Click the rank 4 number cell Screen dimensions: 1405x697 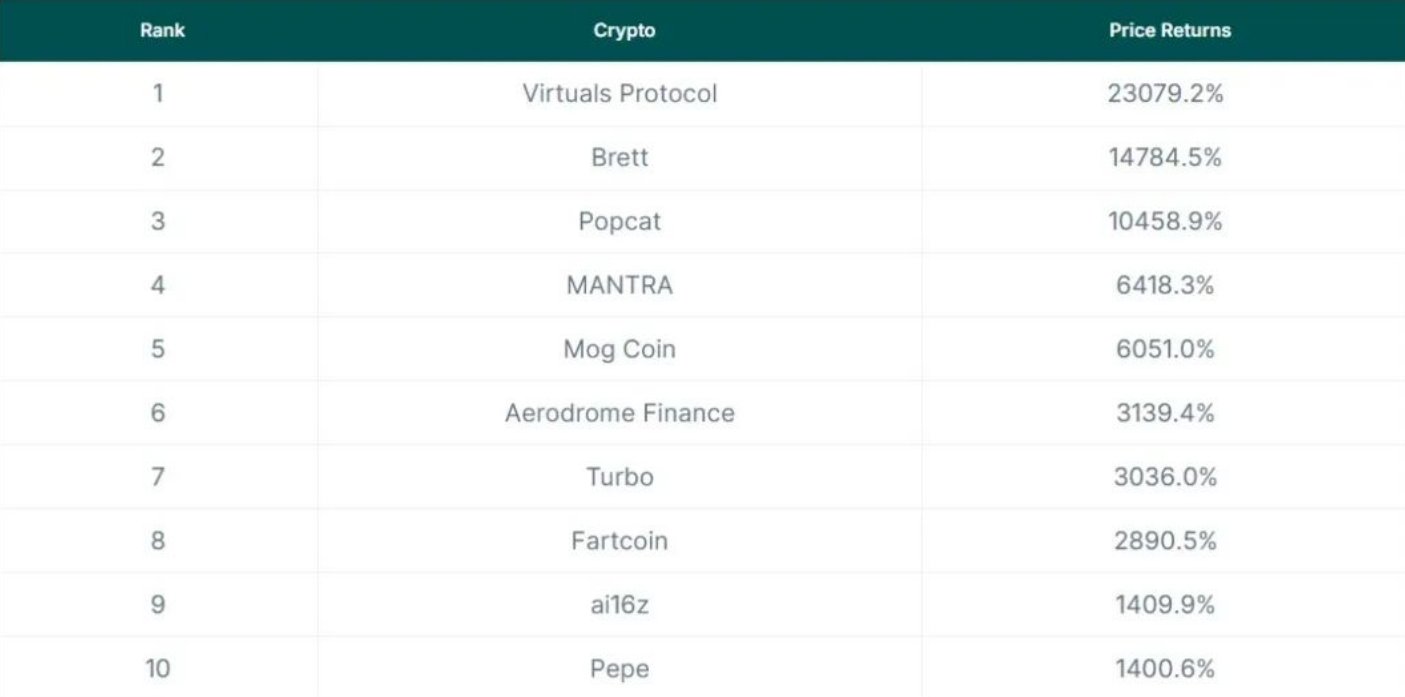158,286
